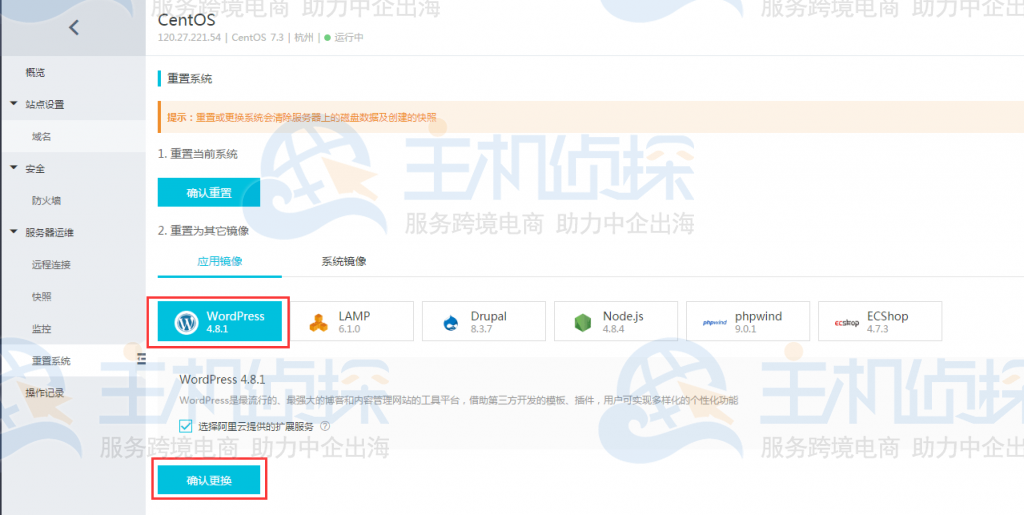The height and width of the screenshot is (515, 1024).
Task: Click the back arrow in sidebar
Action: click(x=73, y=28)
